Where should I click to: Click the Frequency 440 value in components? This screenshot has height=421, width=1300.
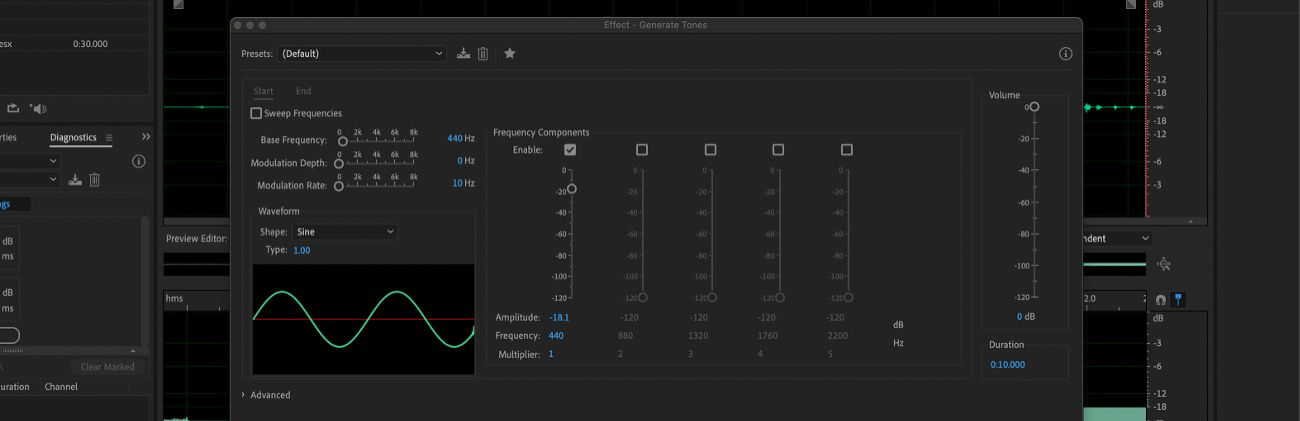[x=556, y=336]
